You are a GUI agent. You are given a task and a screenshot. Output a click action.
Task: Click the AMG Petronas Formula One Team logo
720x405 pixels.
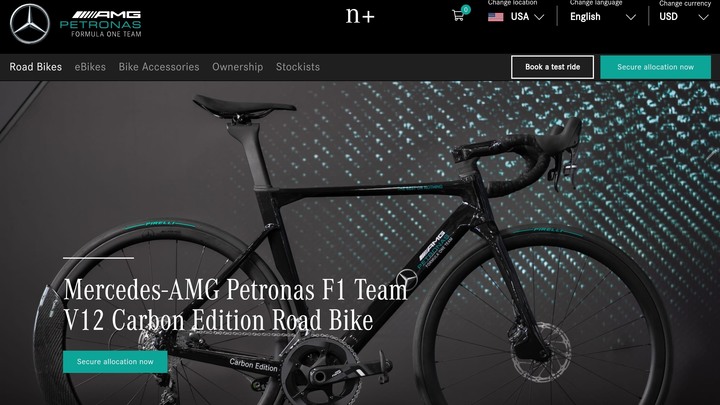tap(101, 24)
